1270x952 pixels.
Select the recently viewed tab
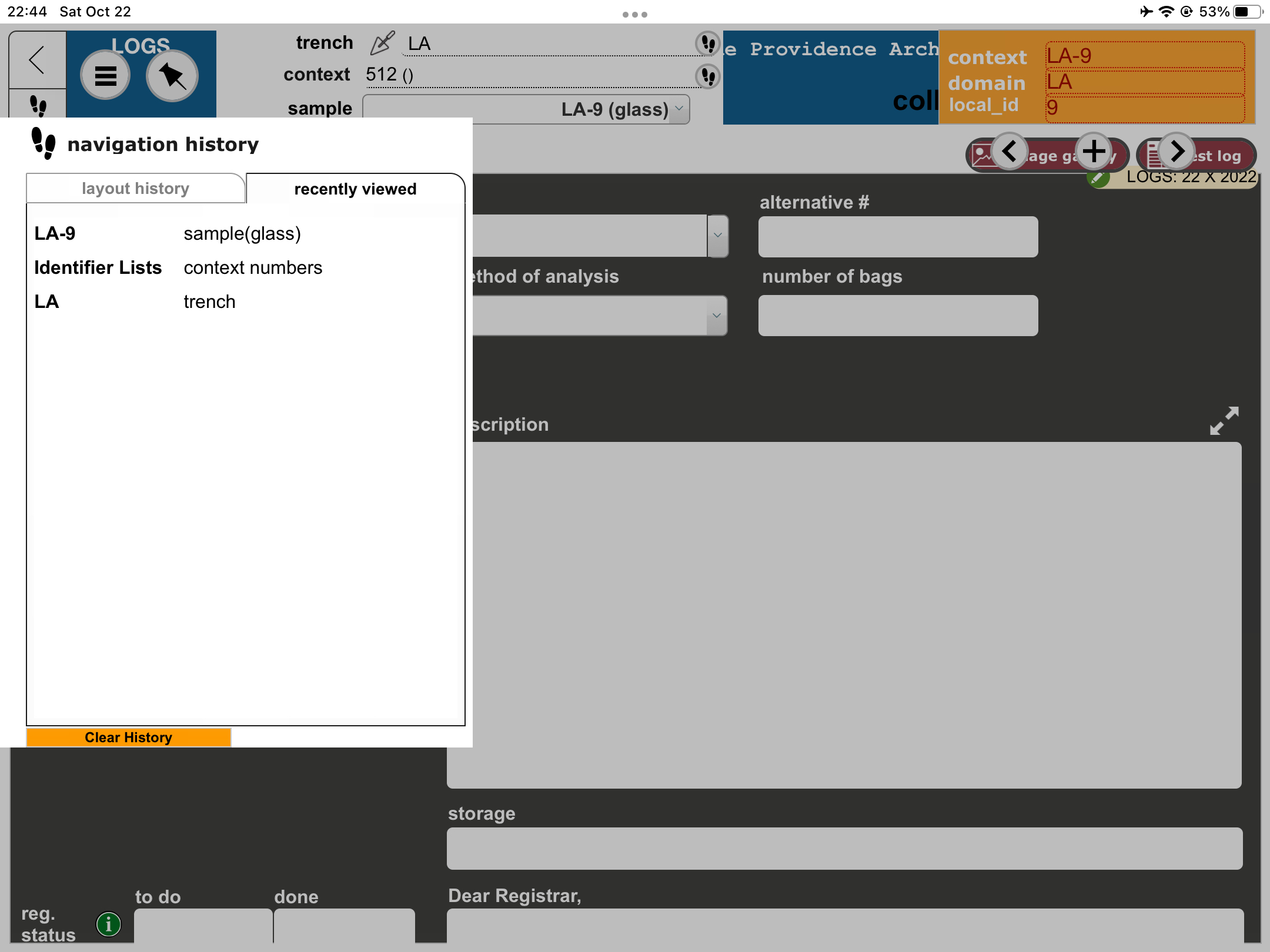click(x=355, y=189)
